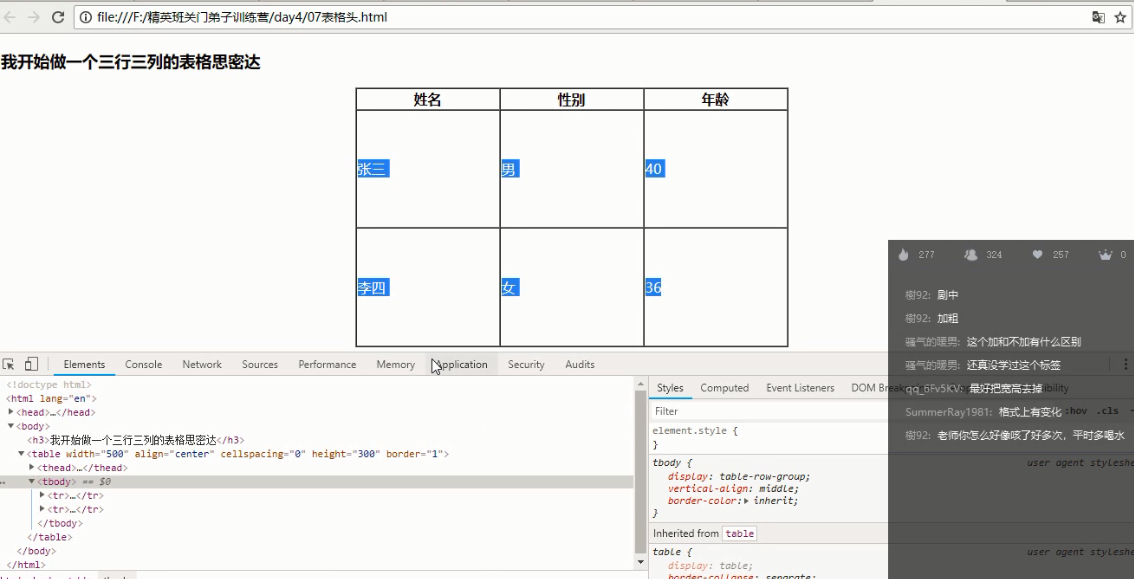Viewport: 1134px width, 579px height.
Task: Click the 姓名 table header cell
Action: tap(427, 100)
